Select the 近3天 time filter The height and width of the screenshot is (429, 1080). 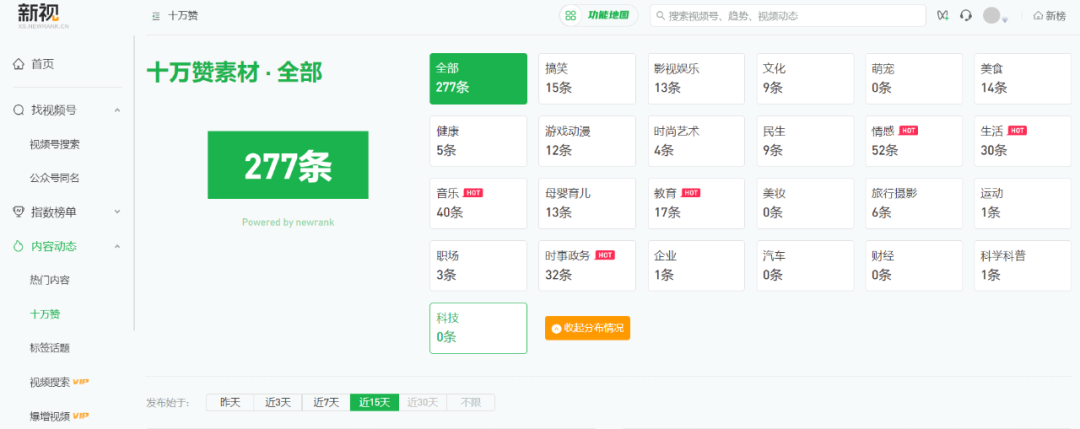pos(278,402)
